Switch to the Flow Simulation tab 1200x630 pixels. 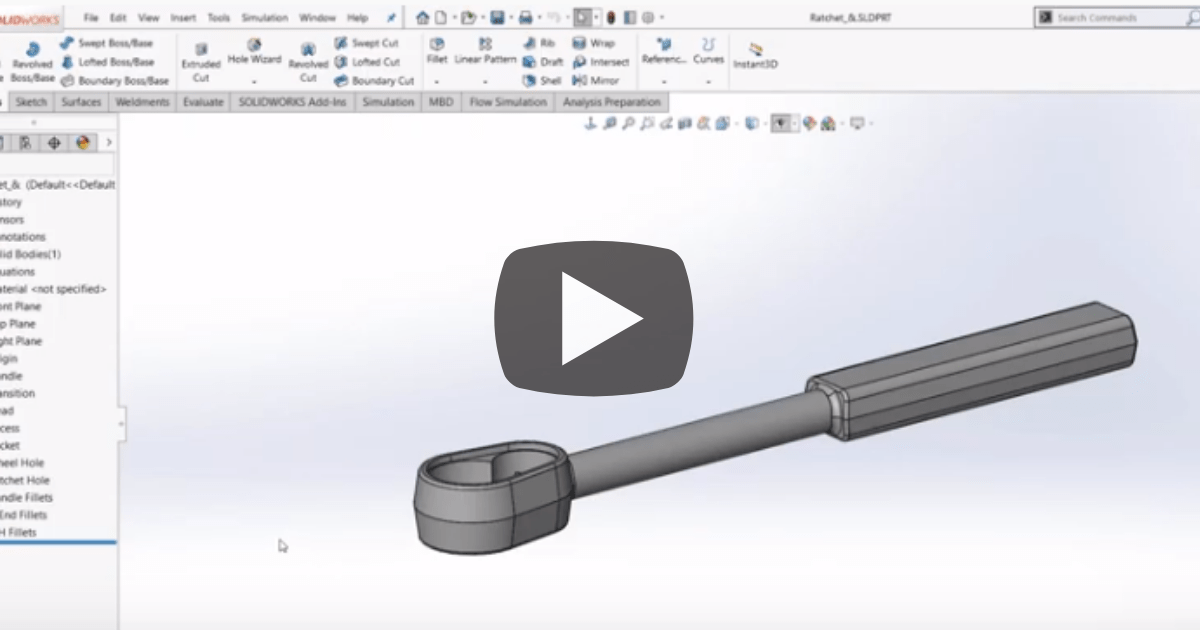508,102
